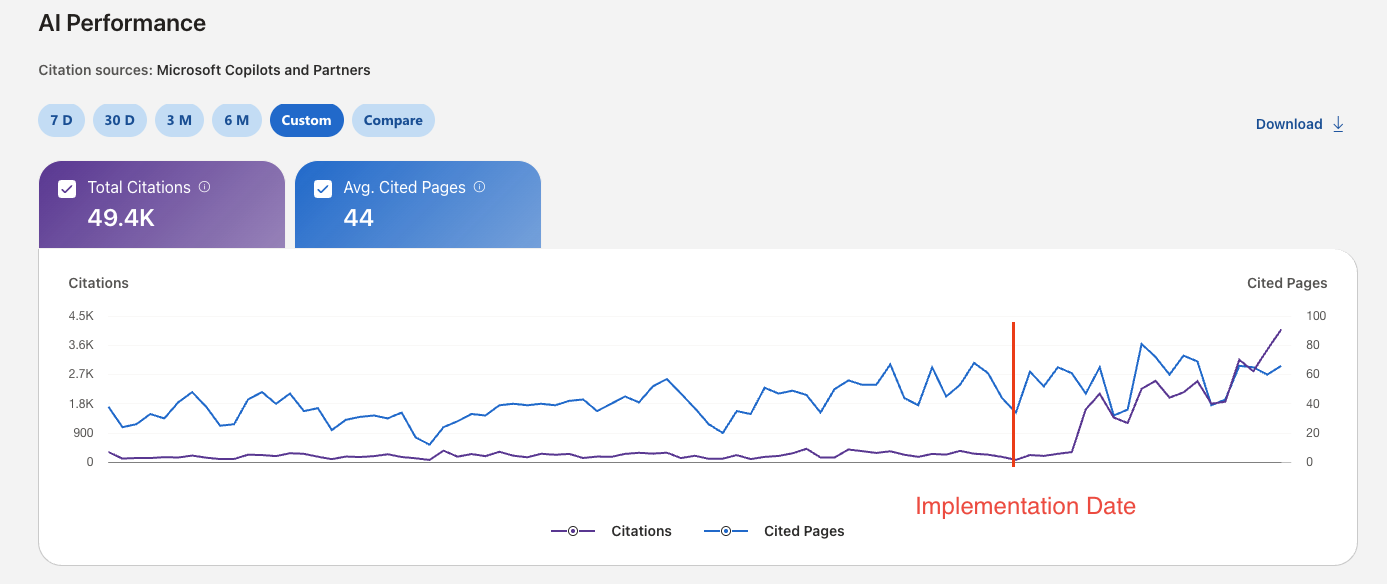
Task: Click the 20 right axis label
Action: 1313,433
